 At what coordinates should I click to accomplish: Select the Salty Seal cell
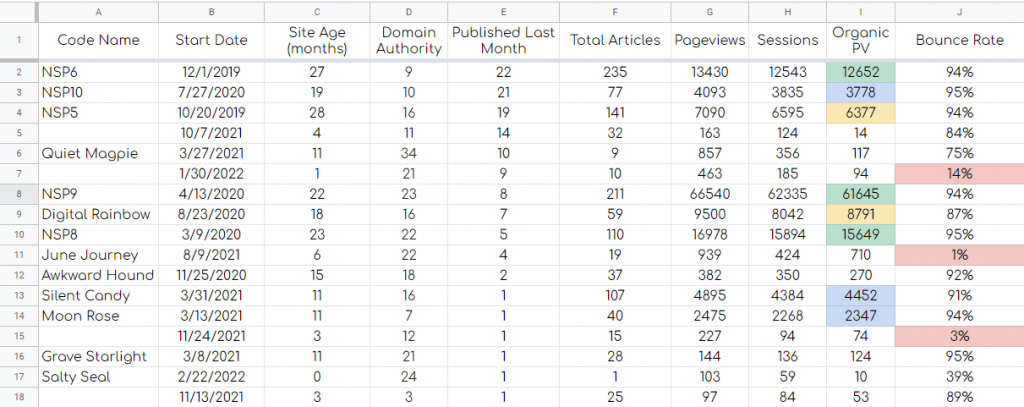tap(98, 377)
